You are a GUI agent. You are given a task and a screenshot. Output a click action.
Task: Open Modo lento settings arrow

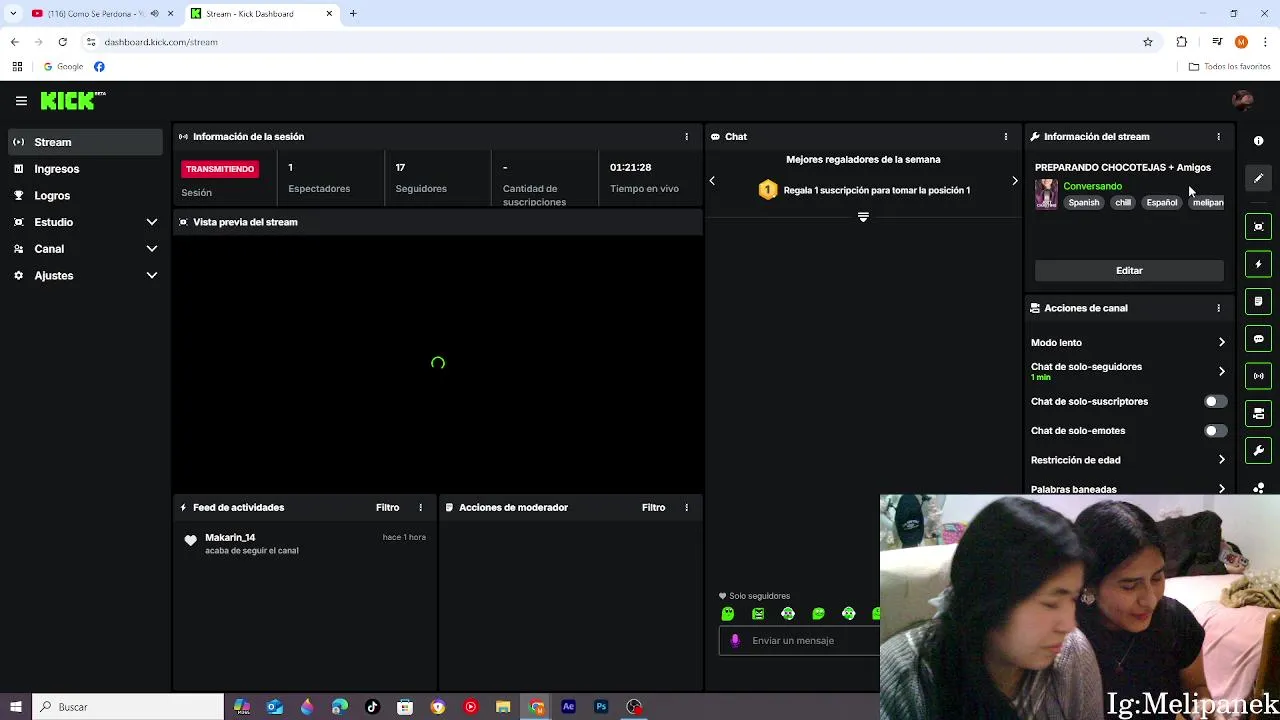pos(1221,343)
